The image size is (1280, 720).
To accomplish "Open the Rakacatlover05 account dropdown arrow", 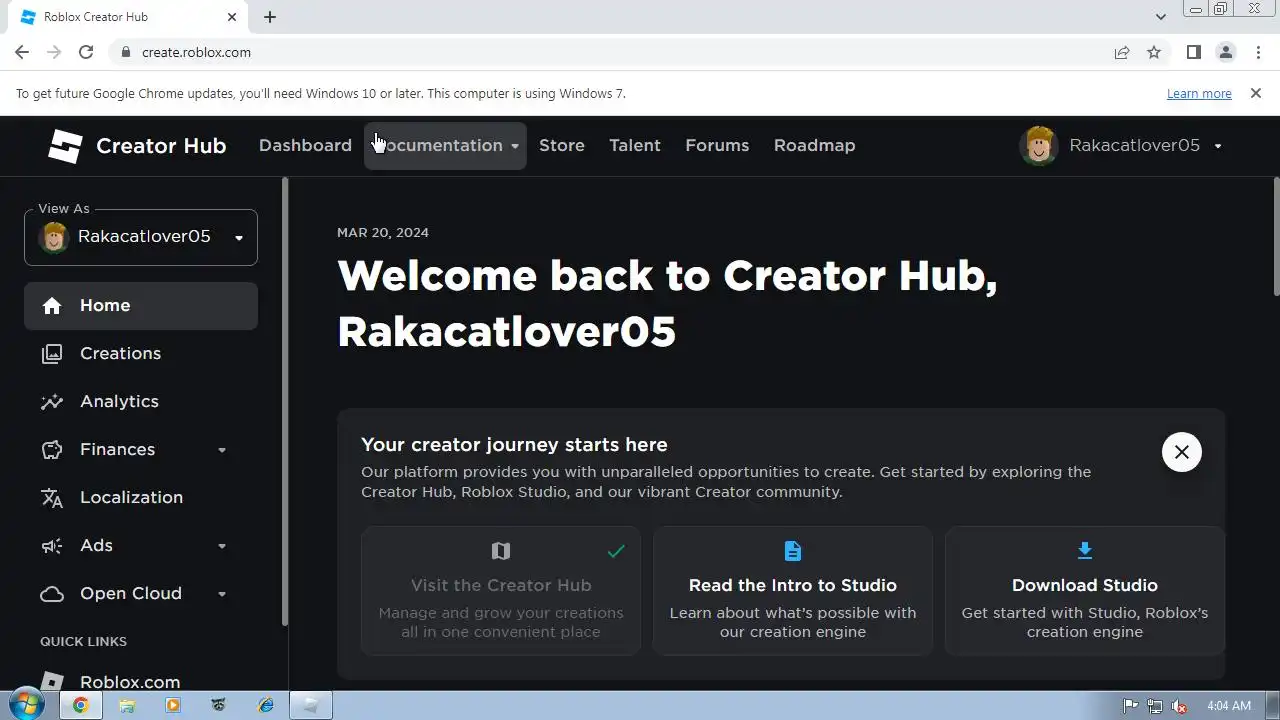I will (1217, 146).
